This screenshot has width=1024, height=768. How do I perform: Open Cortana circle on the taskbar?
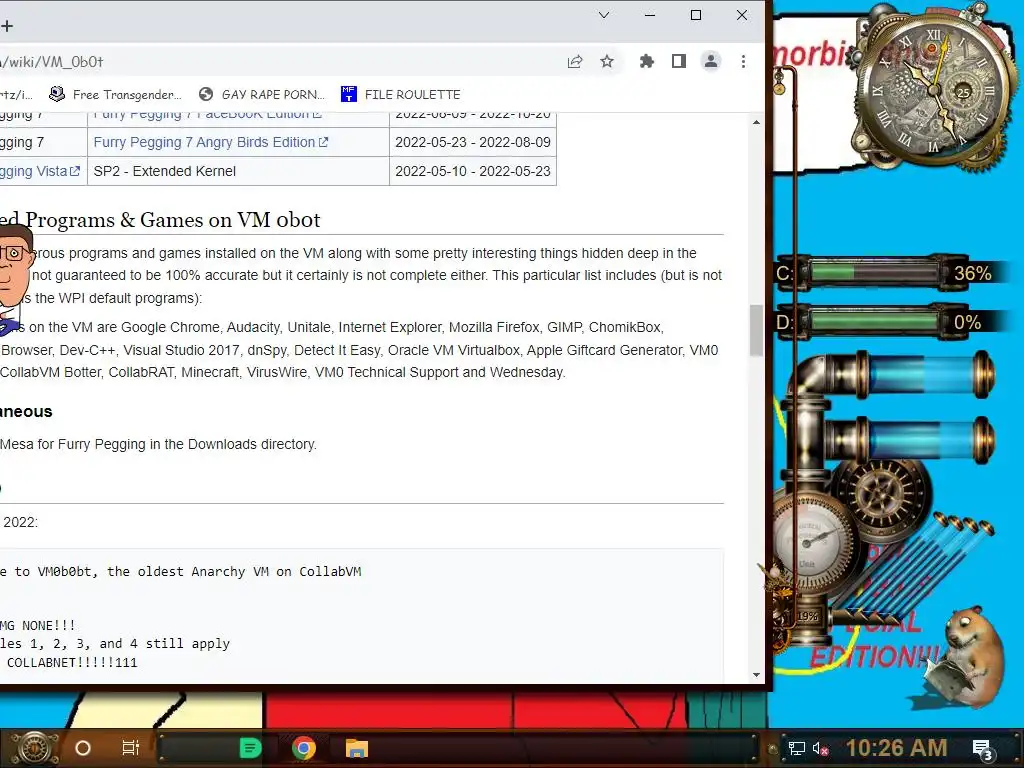(x=83, y=748)
